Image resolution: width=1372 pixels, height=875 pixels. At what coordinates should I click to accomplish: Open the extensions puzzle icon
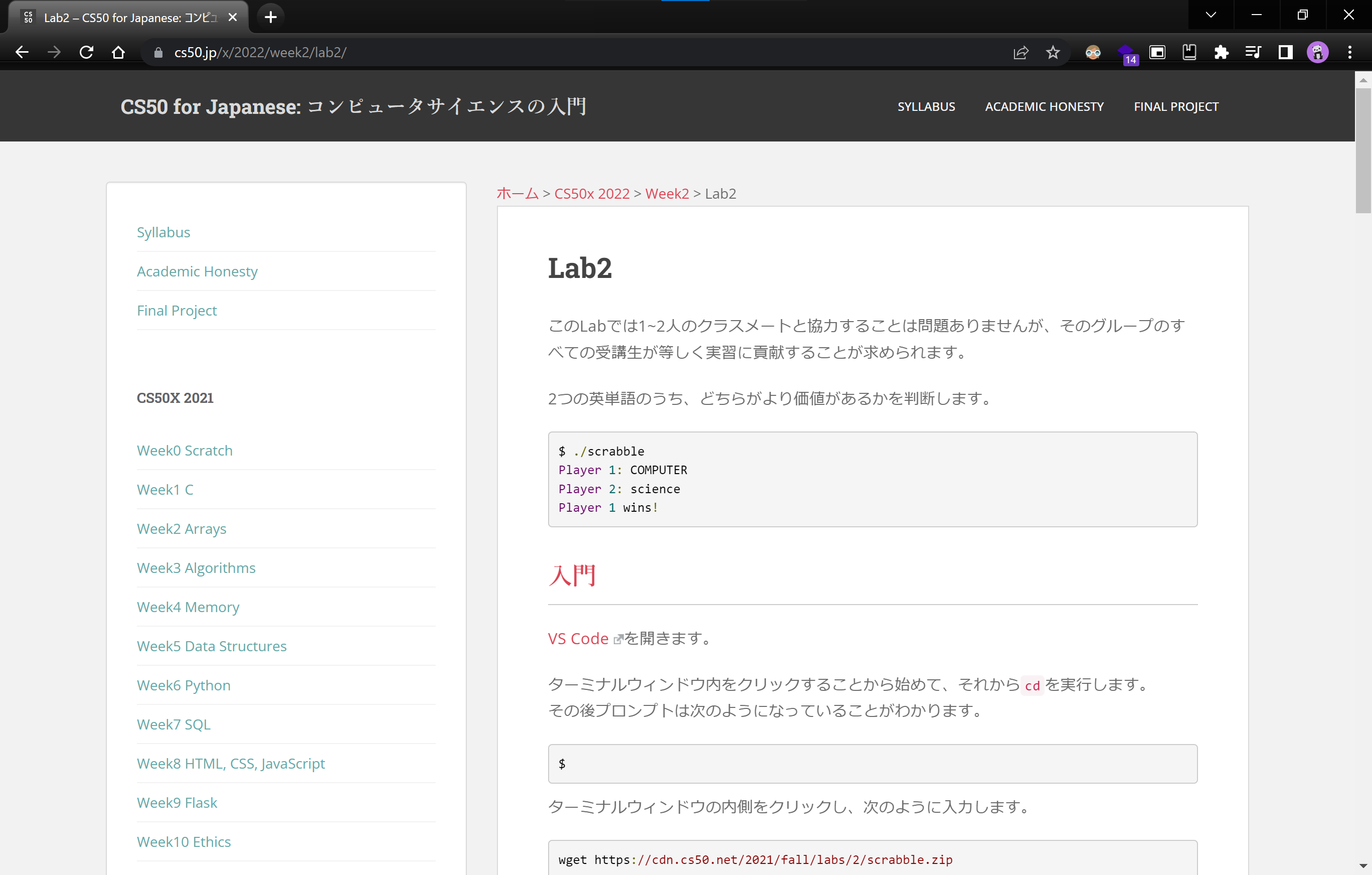1221,53
